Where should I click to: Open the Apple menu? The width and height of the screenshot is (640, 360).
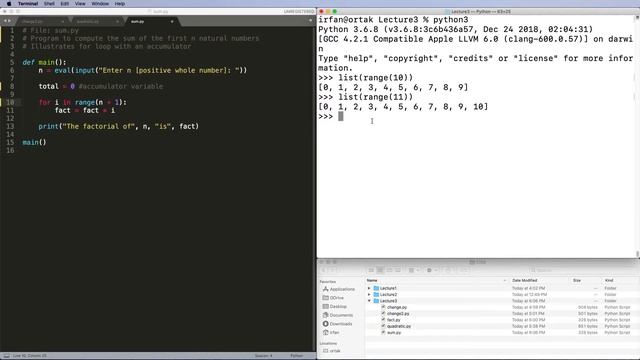(x=9, y=4)
